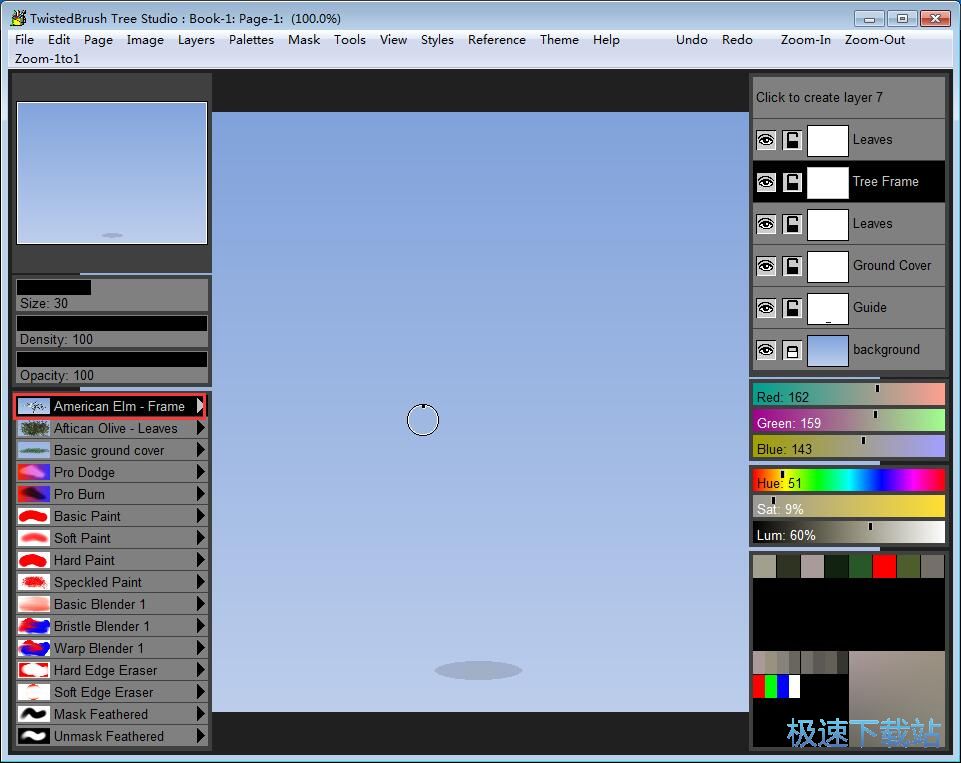This screenshot has height=763, width=961.
Task: Expand Pro Dodge options arrow
Action: coord(200,472)
